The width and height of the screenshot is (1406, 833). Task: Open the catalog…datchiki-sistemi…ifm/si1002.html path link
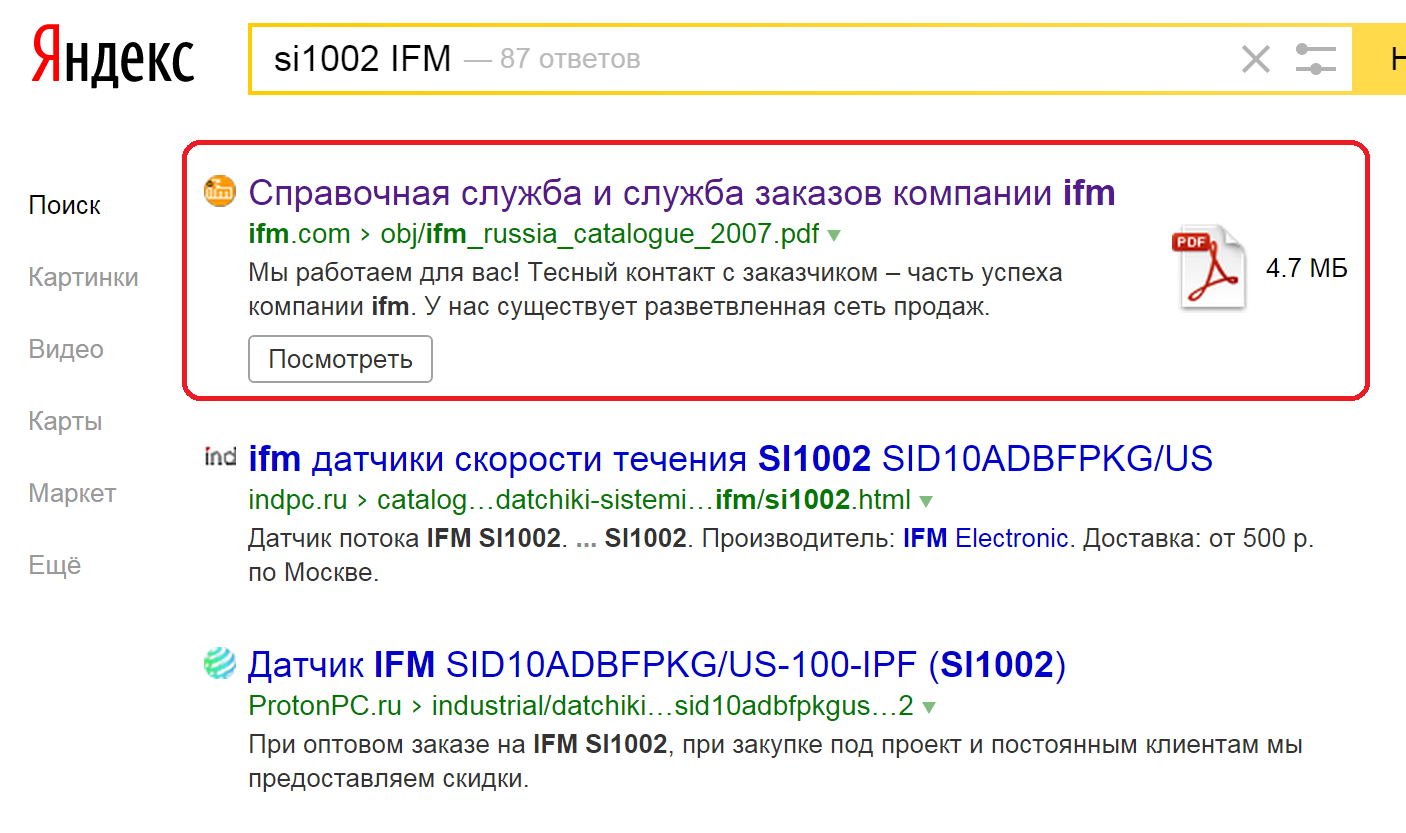coord(644,499)
